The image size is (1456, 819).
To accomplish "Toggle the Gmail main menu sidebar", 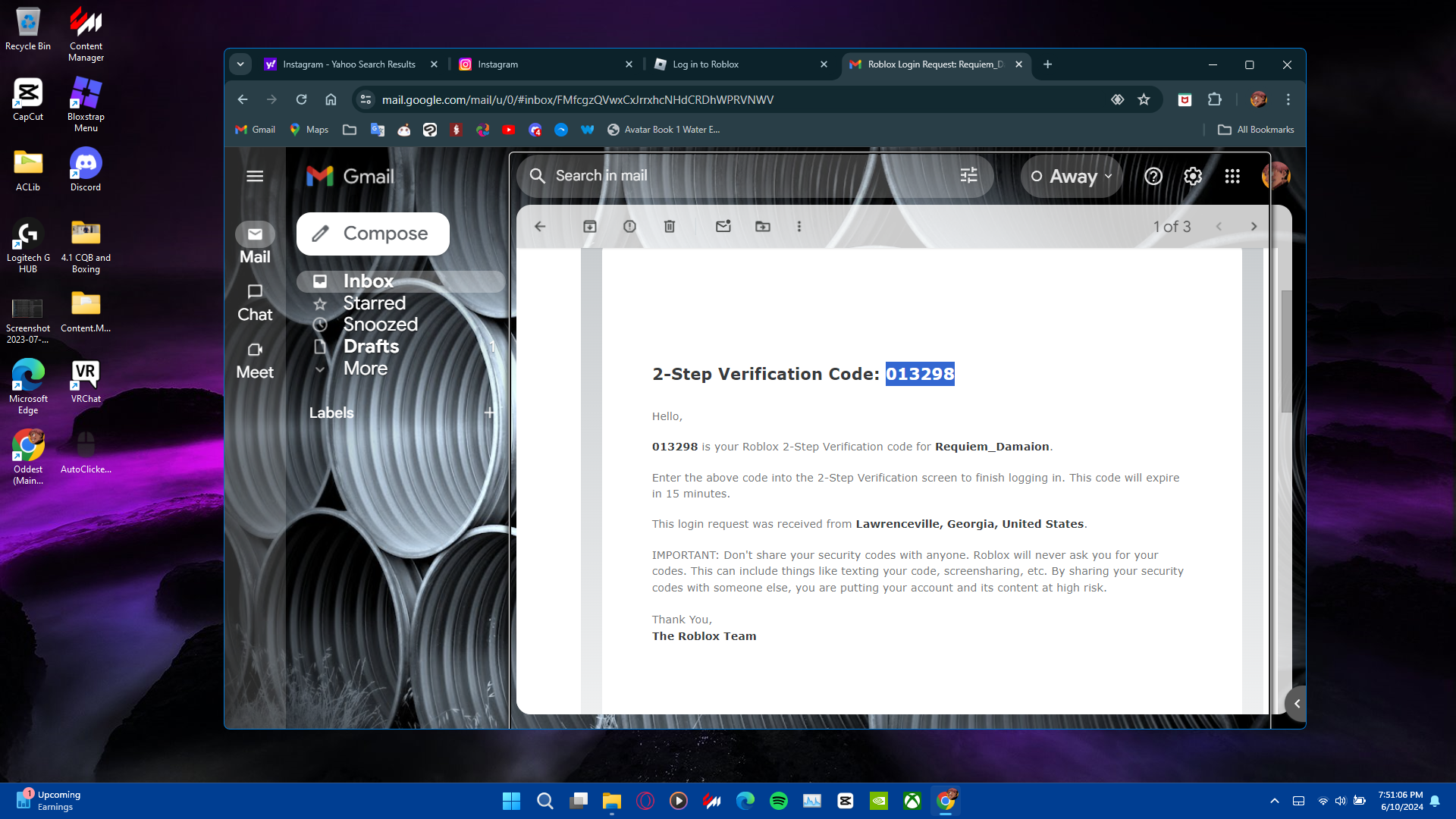I will [x=255, y=176].
